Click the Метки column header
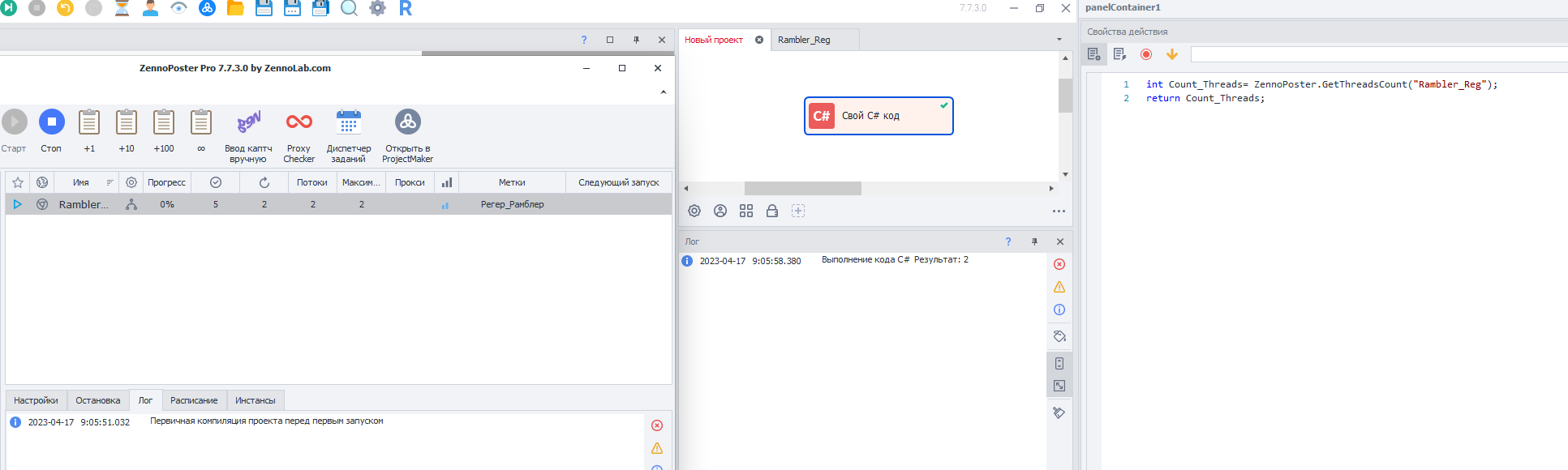The image size is (1568, 470). click(512, 182)
